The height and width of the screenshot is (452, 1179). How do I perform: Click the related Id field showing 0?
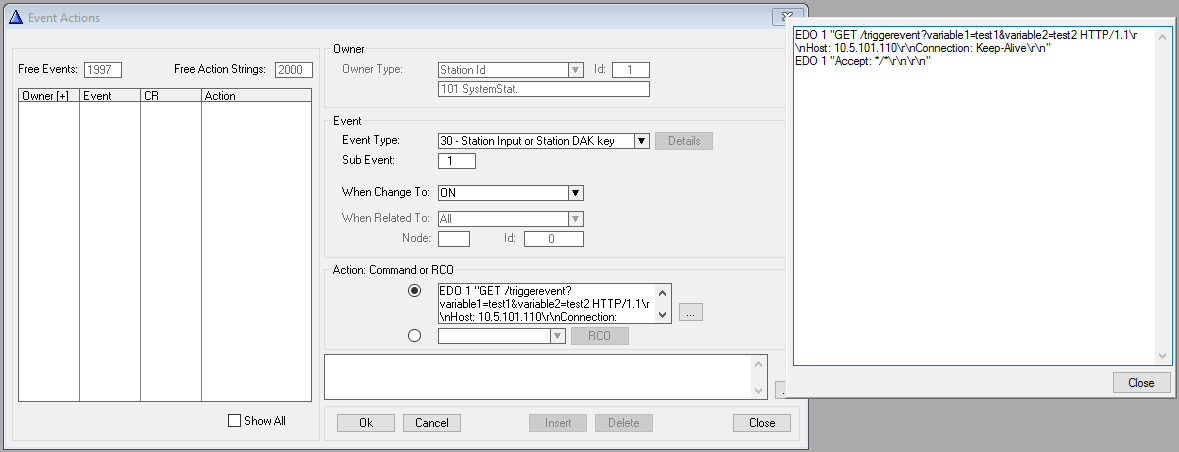point(553,238)
